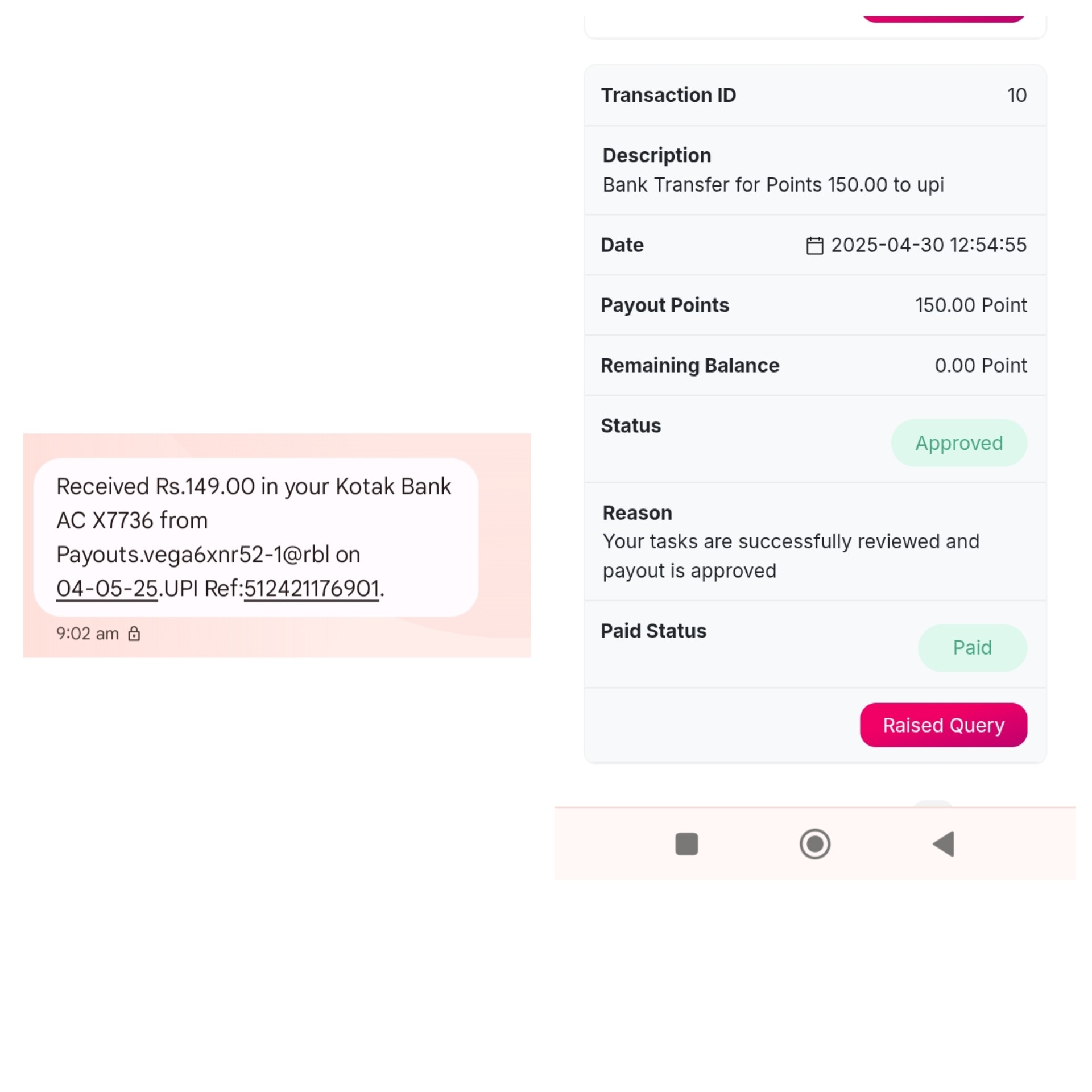This screenshot has height=1092, width=1092.
Task: Tap the lock icon next to 9:02 am
Action: tap(134, 633)
